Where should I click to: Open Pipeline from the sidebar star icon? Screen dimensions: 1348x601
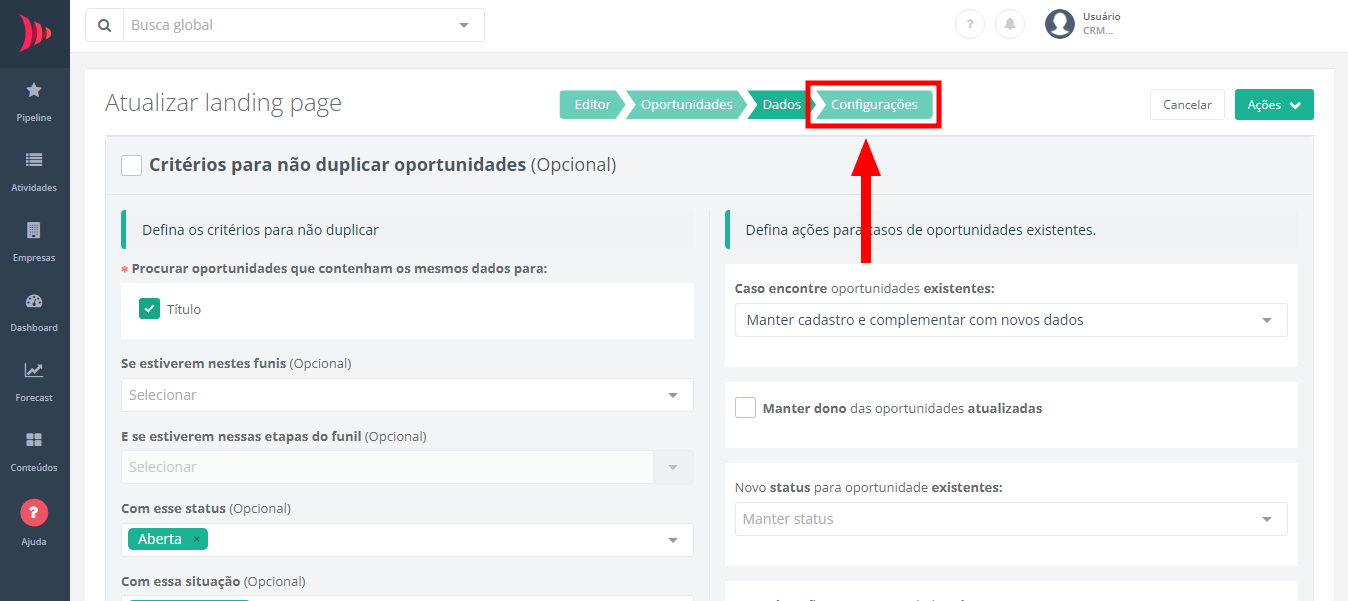34,91
